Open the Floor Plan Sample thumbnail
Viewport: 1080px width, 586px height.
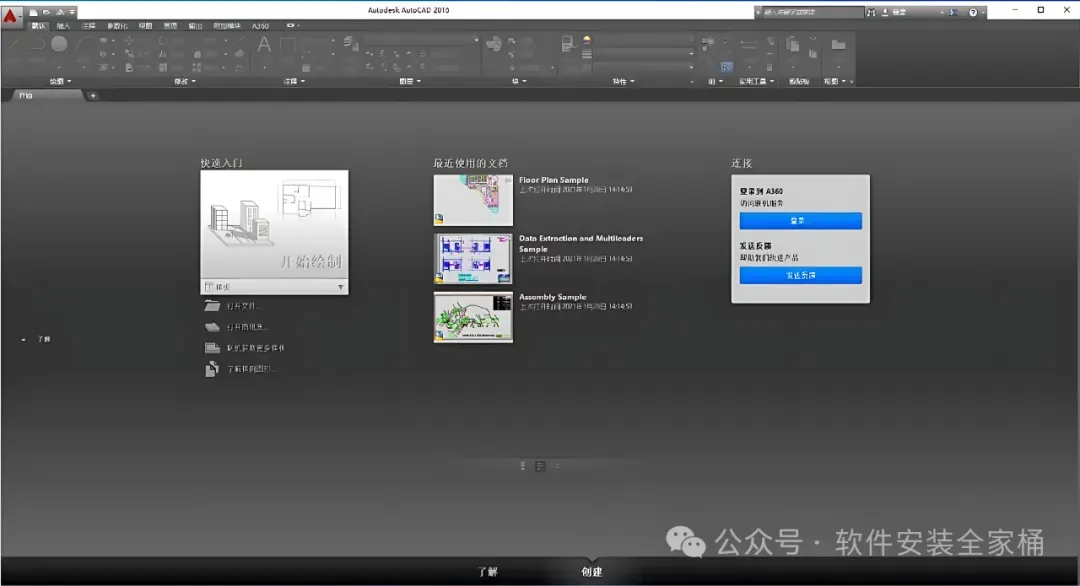coord(473,200)
